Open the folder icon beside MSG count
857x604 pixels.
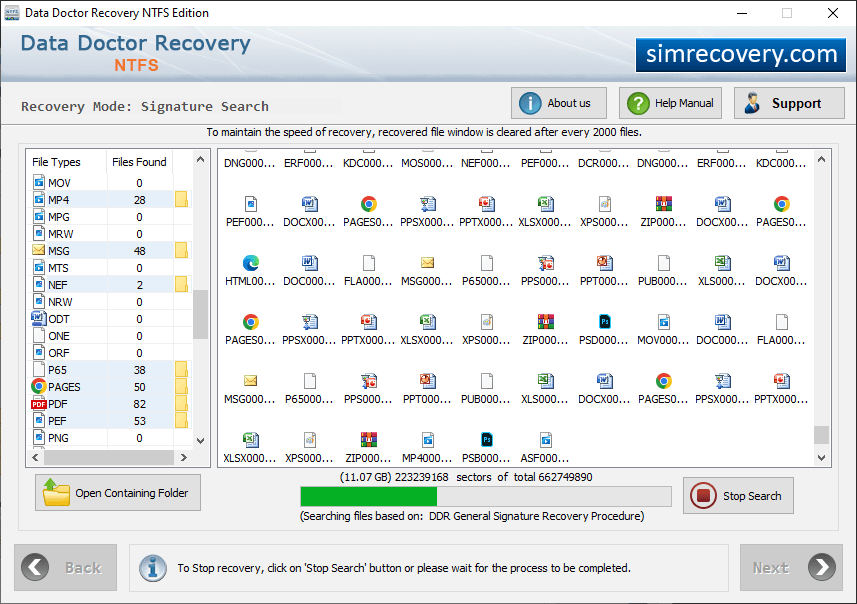coord(181,250)
